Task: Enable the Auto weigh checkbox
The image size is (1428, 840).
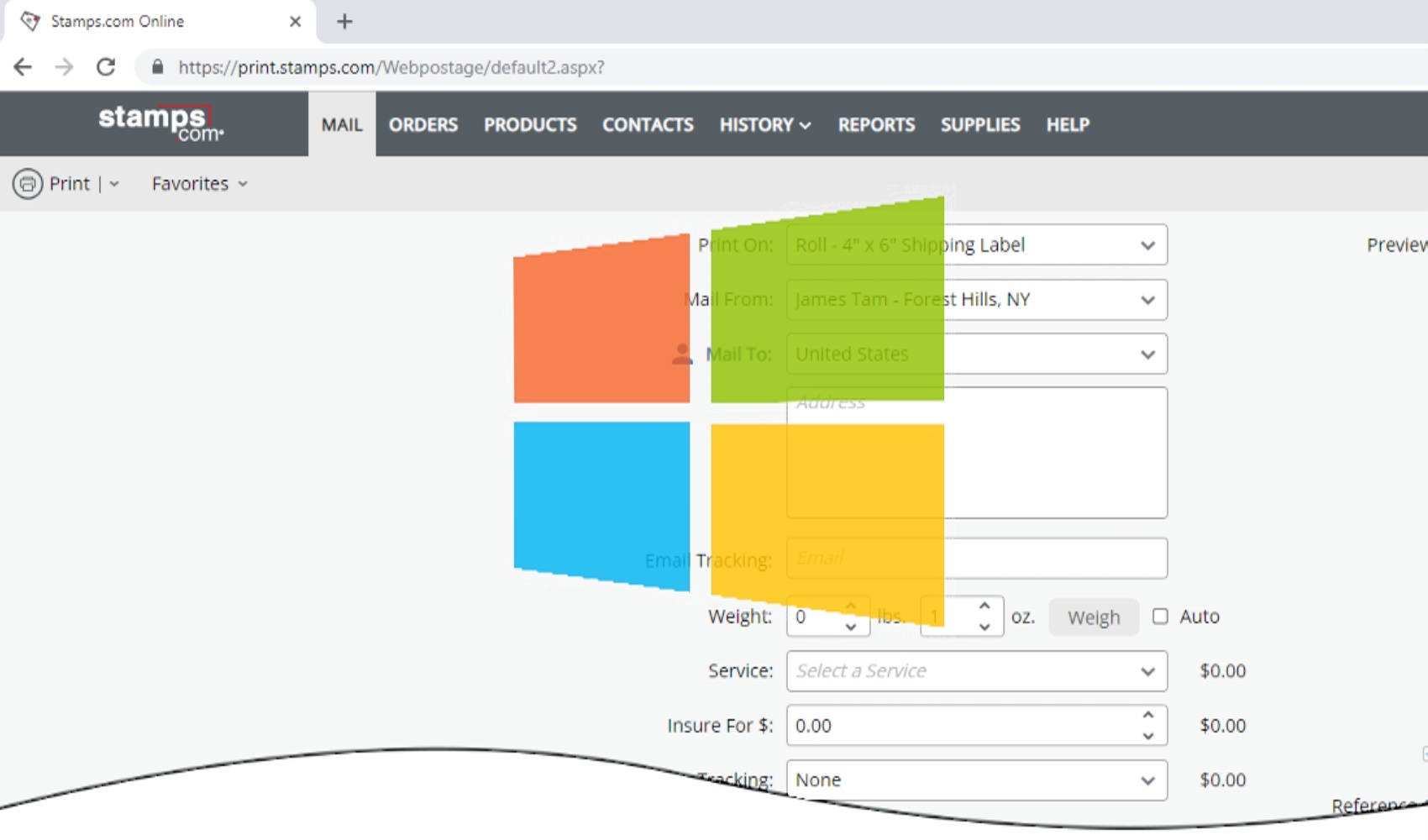Action: pos(1160,617)
